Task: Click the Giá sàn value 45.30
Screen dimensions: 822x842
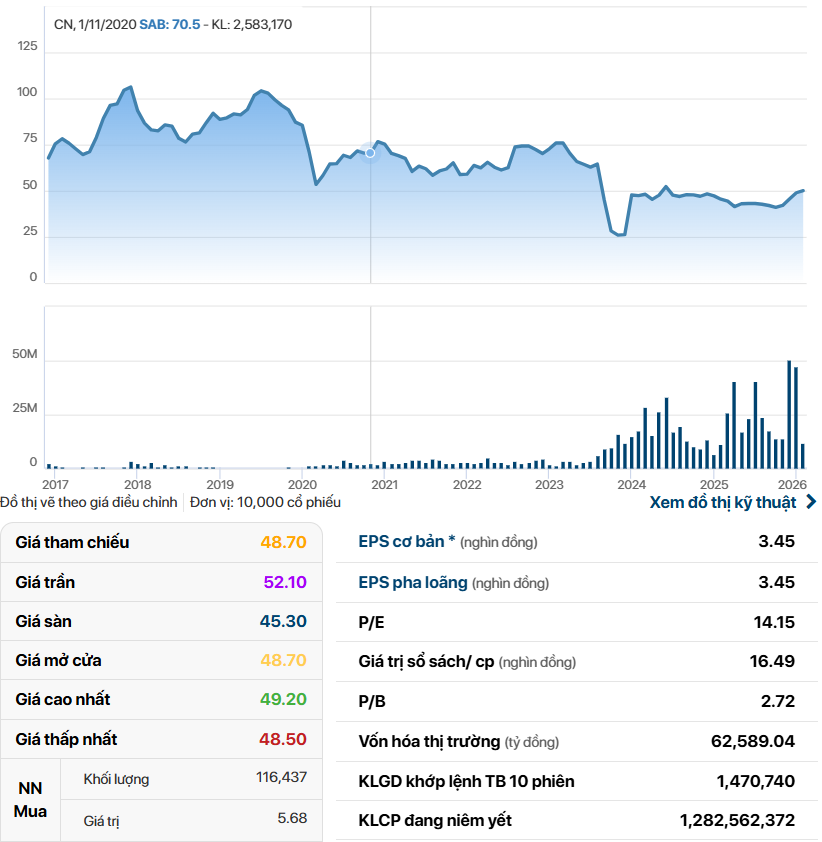Action: point(283,621)
